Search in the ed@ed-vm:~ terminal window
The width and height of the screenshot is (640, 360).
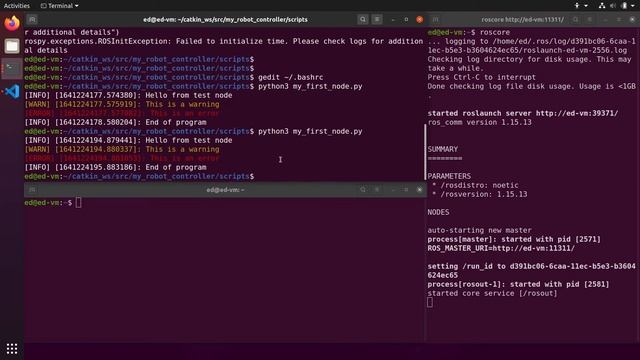(362, 189)
